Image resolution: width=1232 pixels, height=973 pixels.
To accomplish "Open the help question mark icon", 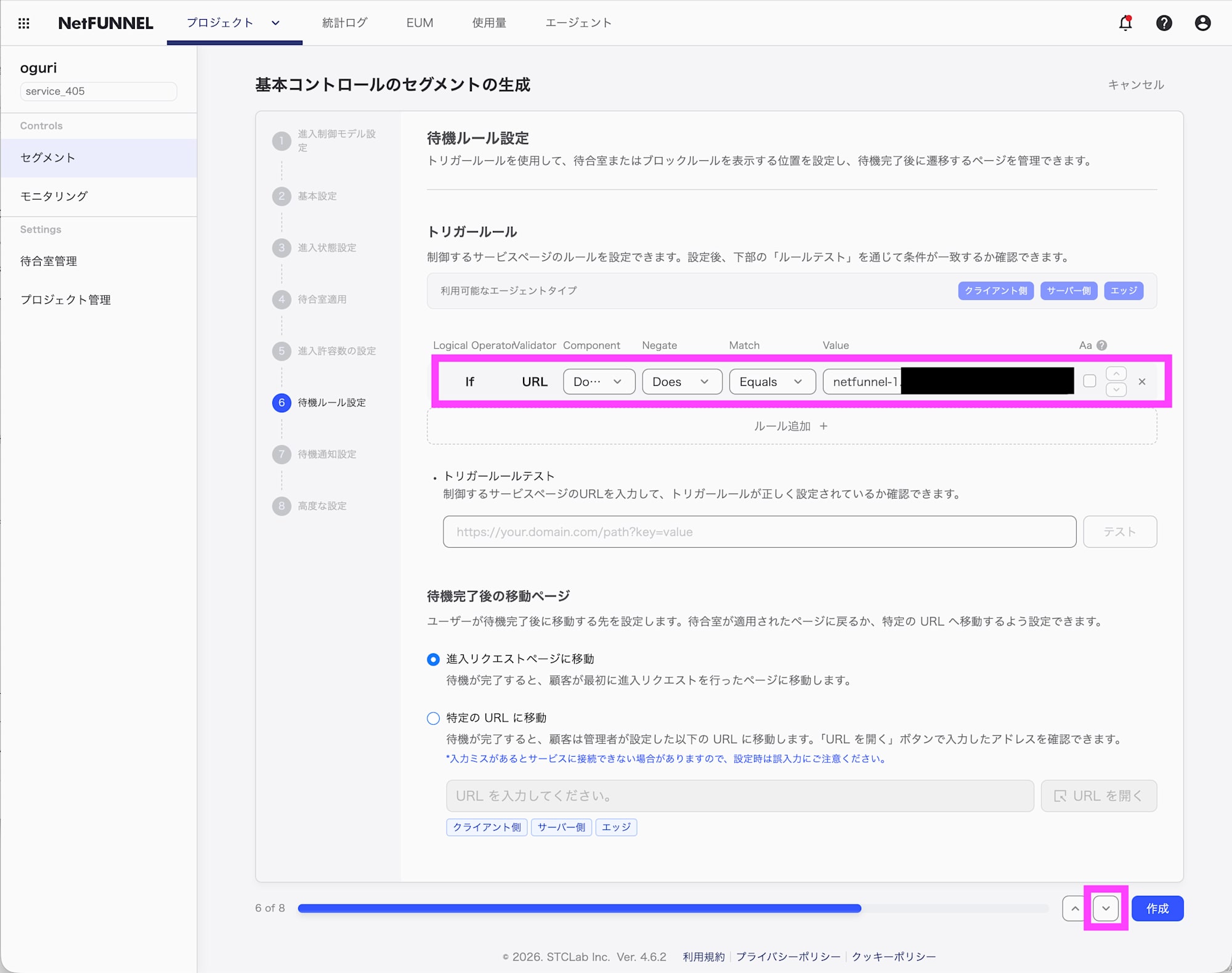I will pyautogui.click(x=1164, y=23).
